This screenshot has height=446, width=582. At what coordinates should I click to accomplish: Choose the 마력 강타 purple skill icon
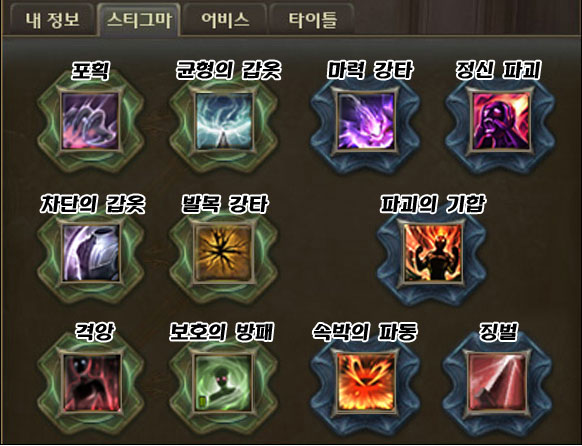point(366,121)
